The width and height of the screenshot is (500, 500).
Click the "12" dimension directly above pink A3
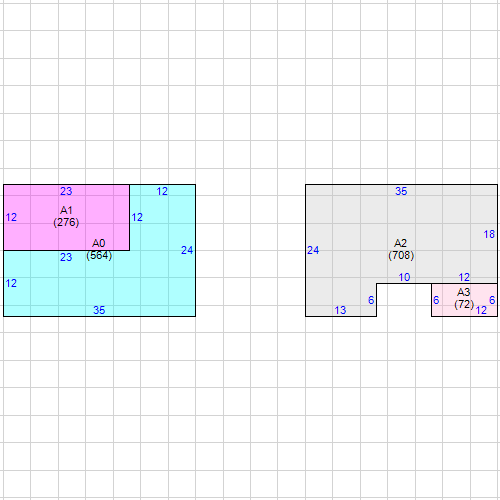(x=464, y=277)
